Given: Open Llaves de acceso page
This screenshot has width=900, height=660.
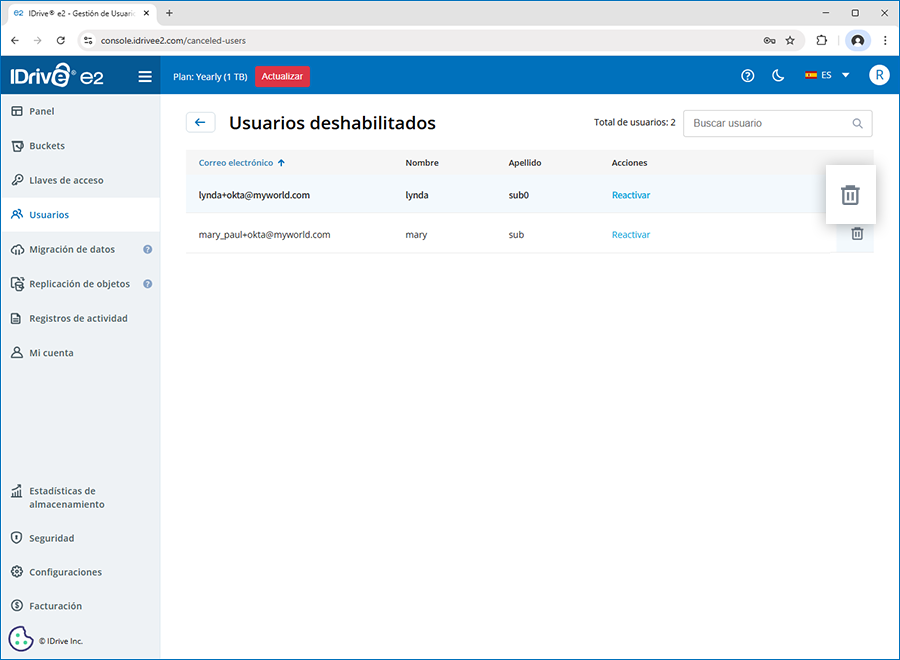Looking at the screenshot, I should click(66, 180).
